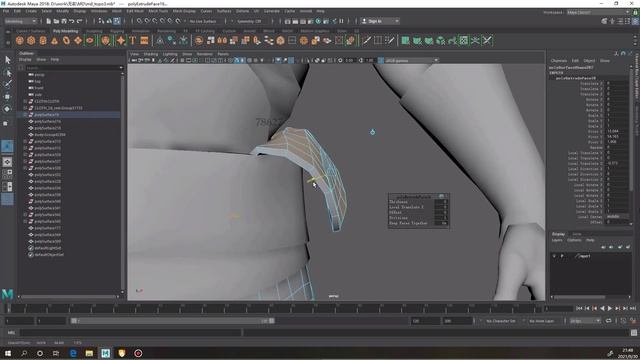
Task: Click the star-shaped super shape shelf icon
Action: point(121,40)
